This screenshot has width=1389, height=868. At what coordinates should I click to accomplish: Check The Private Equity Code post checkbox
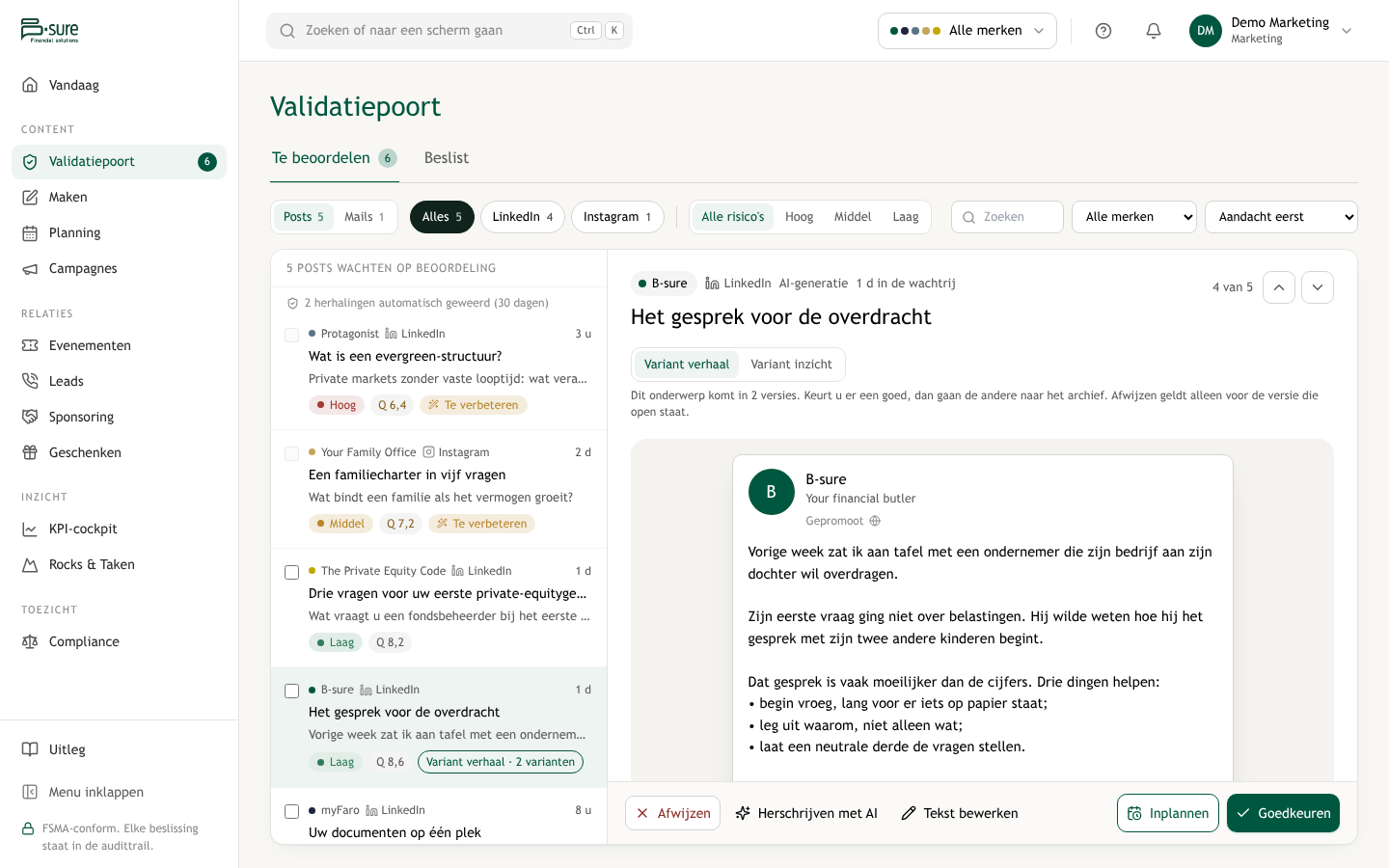pyautogui.click(x=291, y=572)
